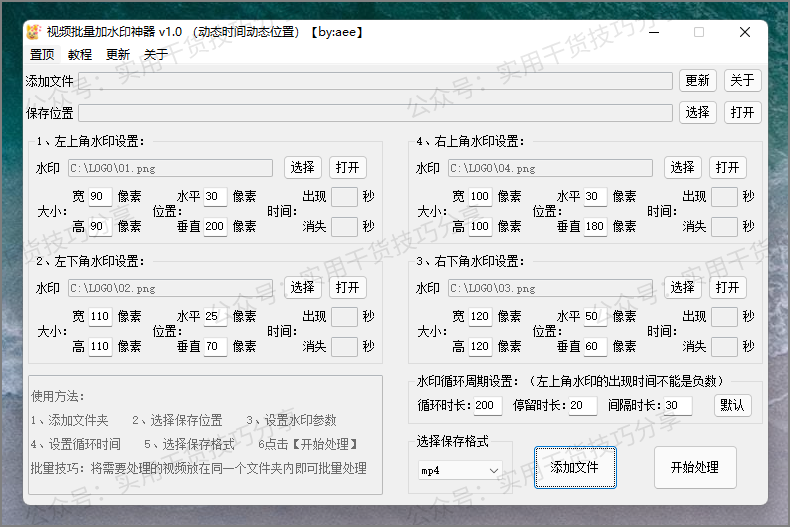Click the 水平 30 field in 右上角 section
The image size is (790, 527).
pyautogui.click(x=595, y=196)
